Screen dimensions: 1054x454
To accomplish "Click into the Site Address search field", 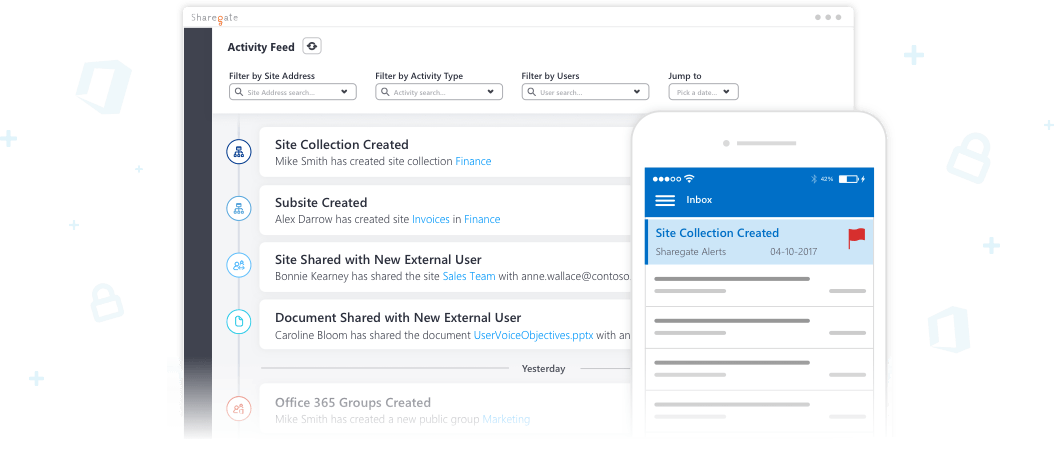I will coord(292,92).
